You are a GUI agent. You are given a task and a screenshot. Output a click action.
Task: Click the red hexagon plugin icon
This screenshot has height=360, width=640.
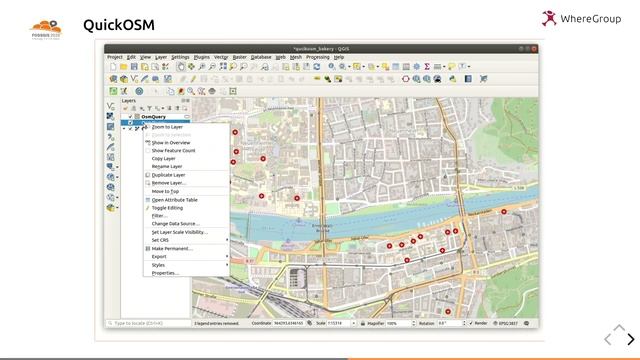(x=405, y=79)
